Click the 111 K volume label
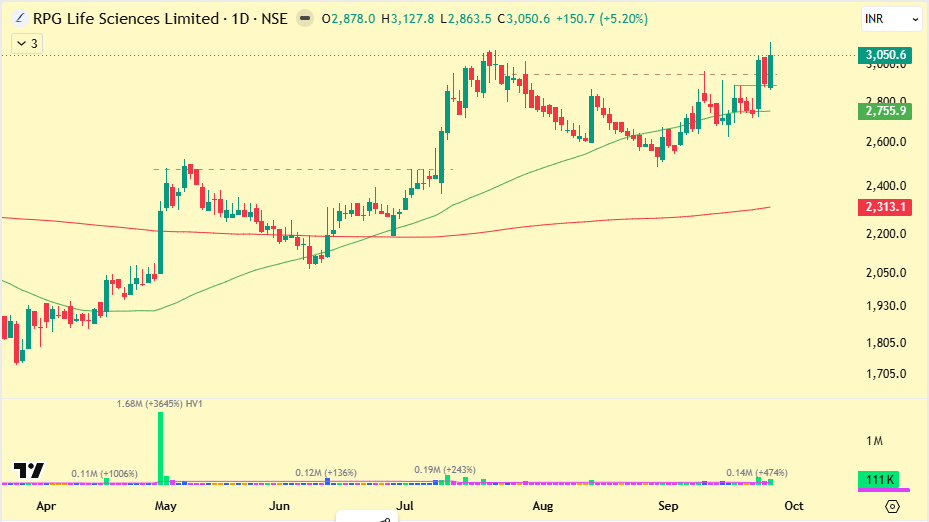 879,479
